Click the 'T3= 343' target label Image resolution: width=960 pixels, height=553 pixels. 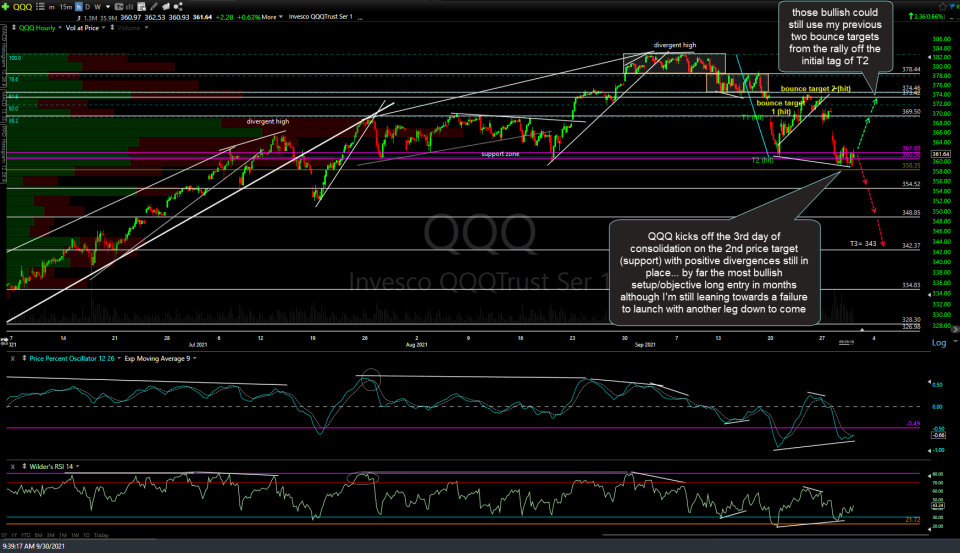pos(863,244)
